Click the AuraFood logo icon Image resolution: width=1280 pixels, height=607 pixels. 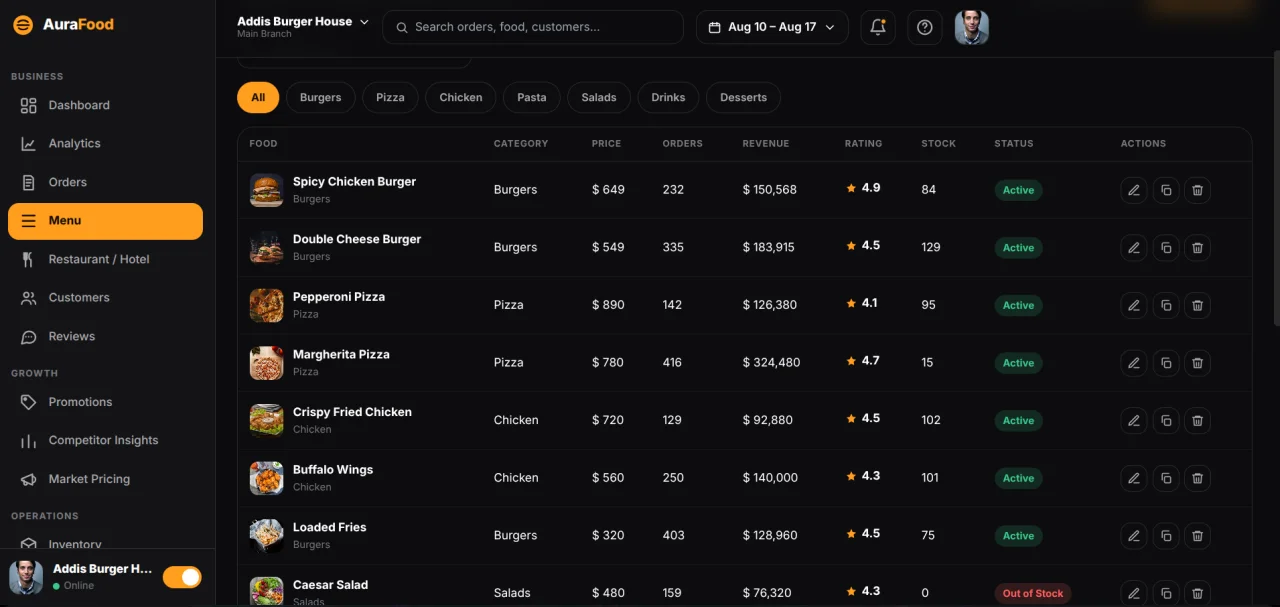[x=23, y=24]
